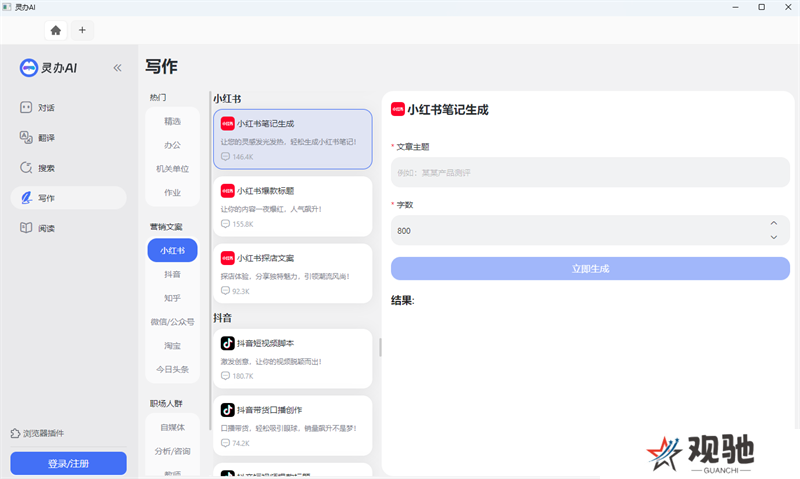Click 立即生成 generate button
The width and height of the screenshot is (800, 479).
tap(590, 269)
